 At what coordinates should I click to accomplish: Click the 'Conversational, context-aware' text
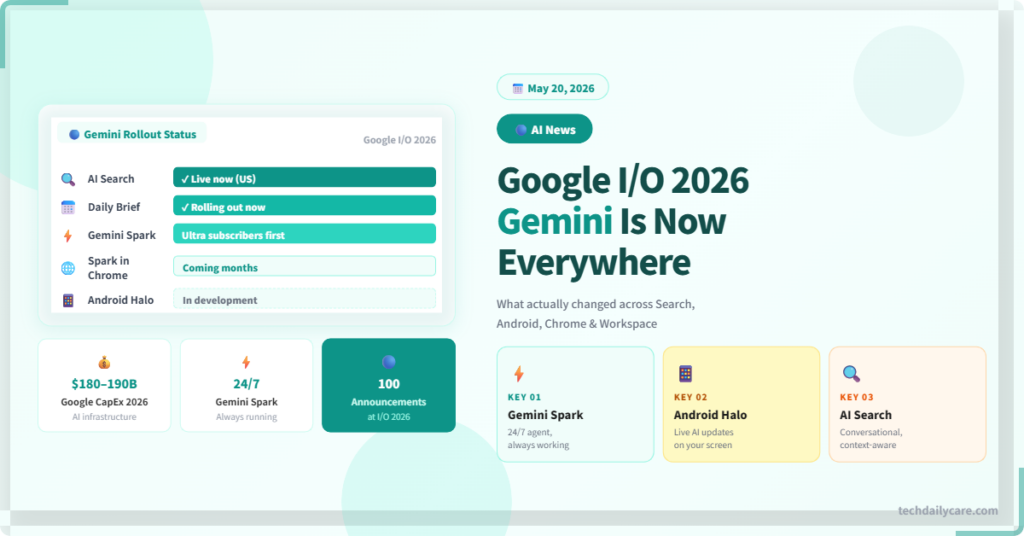(871, 439)
